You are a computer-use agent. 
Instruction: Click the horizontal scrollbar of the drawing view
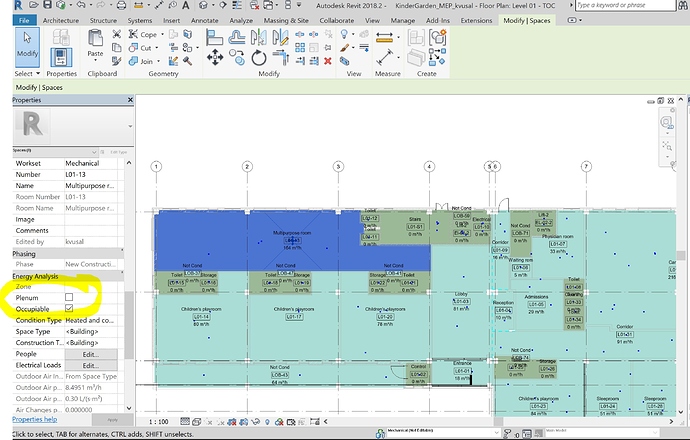point(499,422)
